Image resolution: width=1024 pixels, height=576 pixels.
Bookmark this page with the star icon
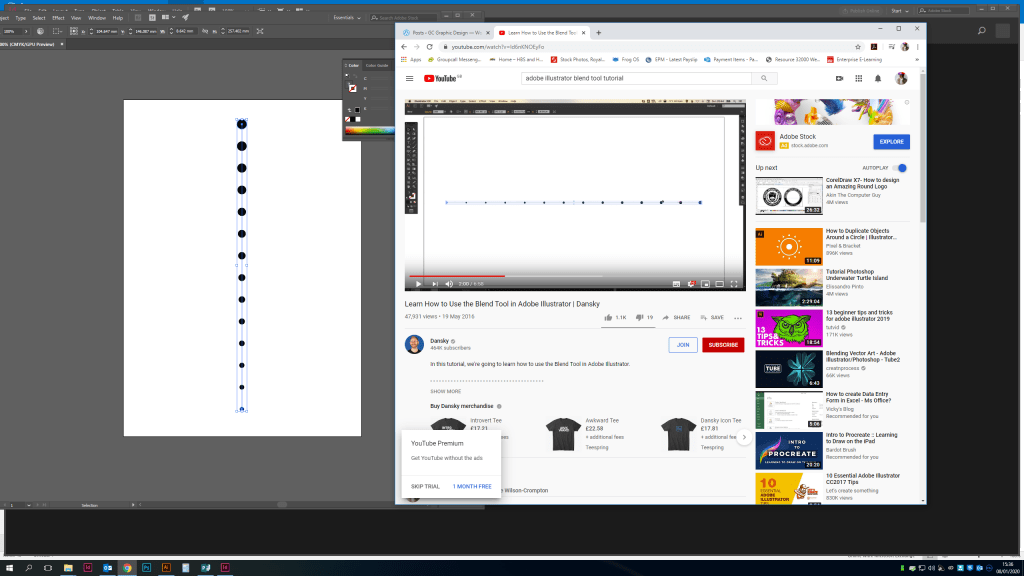(x=858, y=47)
